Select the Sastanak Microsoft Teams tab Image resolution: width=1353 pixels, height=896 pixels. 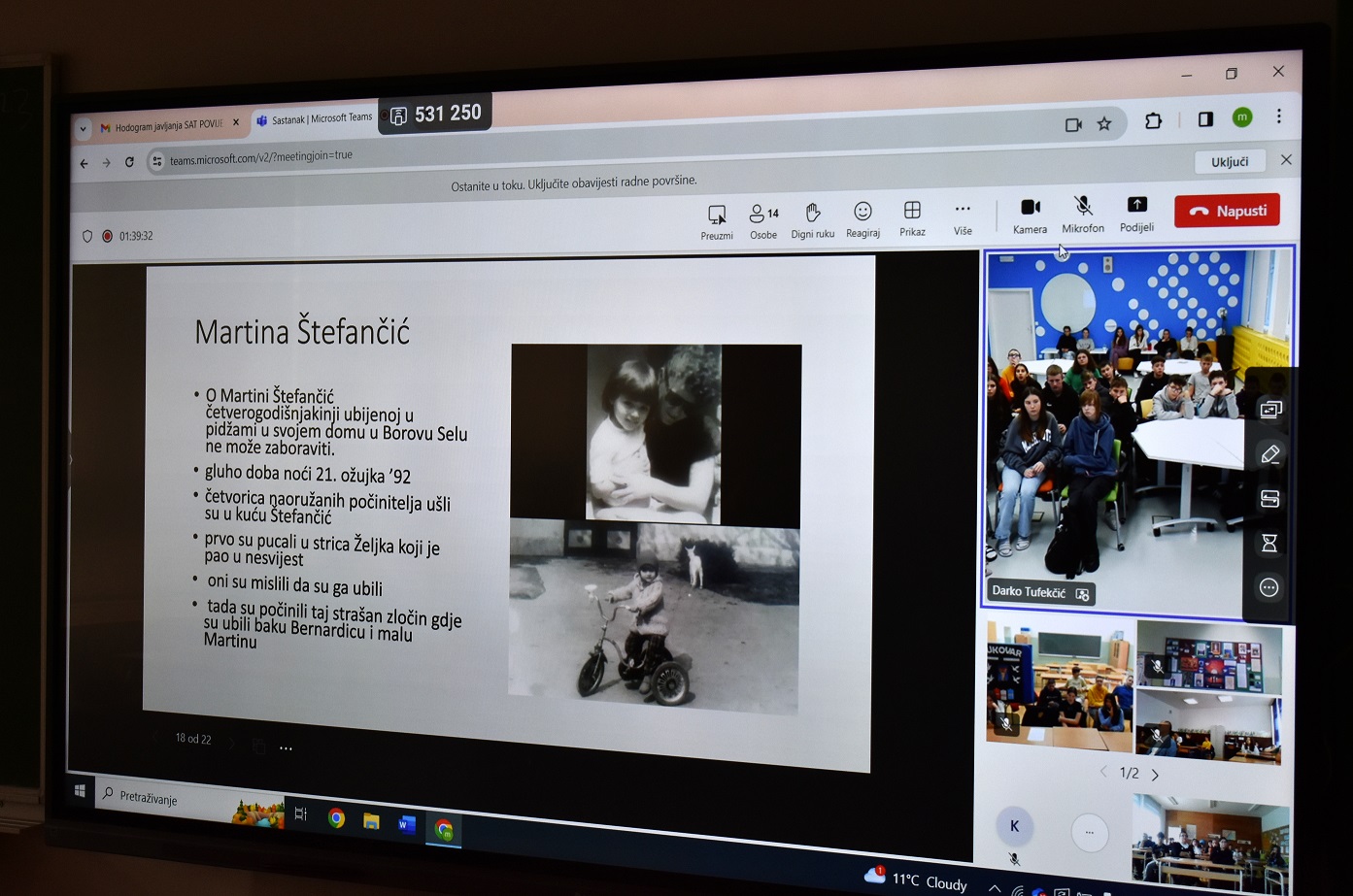click(x=316, y=118)
